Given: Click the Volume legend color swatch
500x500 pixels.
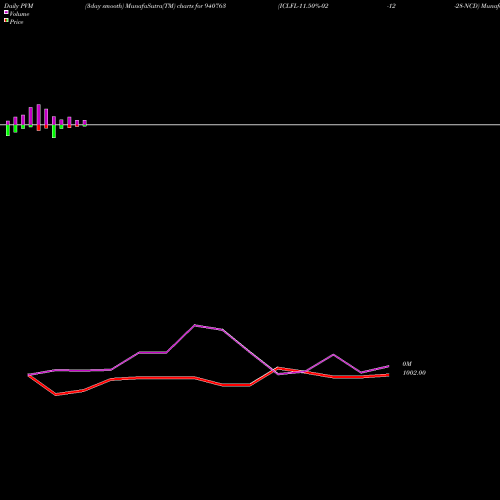Looking at the screenshot, I should tap(6, 12).
